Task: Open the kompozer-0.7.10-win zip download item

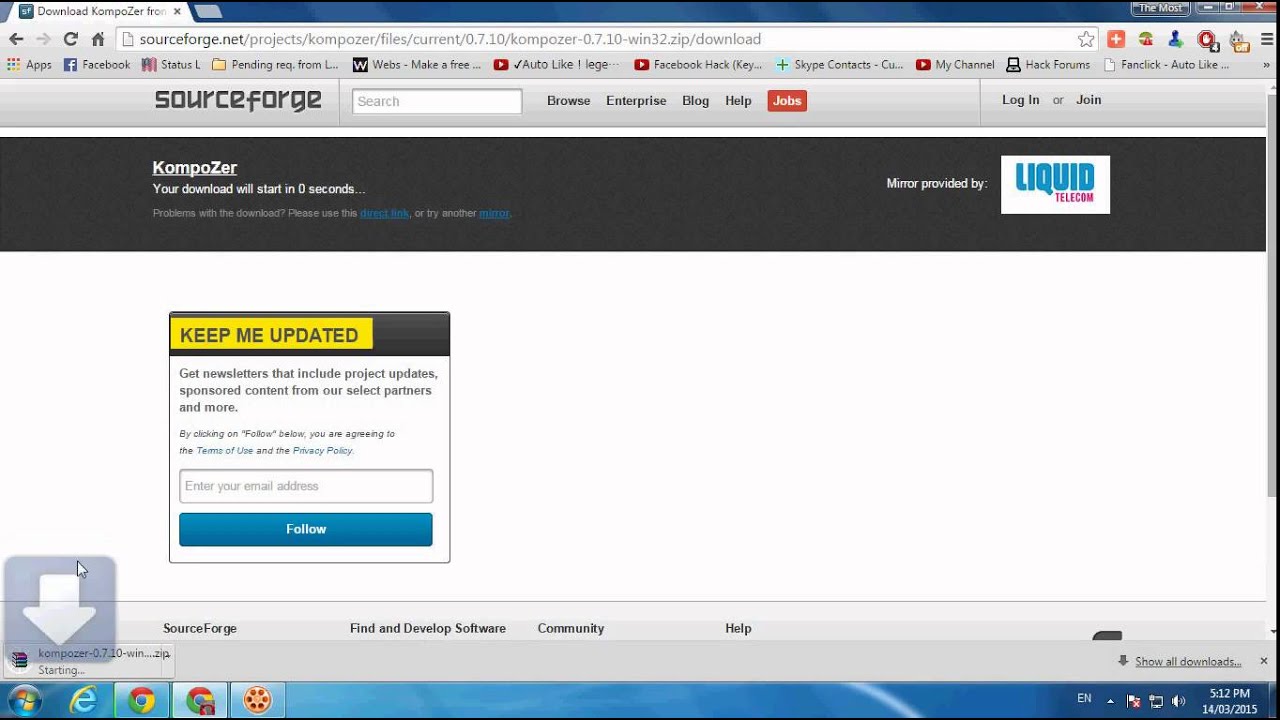Action: (x=90, y=661)
